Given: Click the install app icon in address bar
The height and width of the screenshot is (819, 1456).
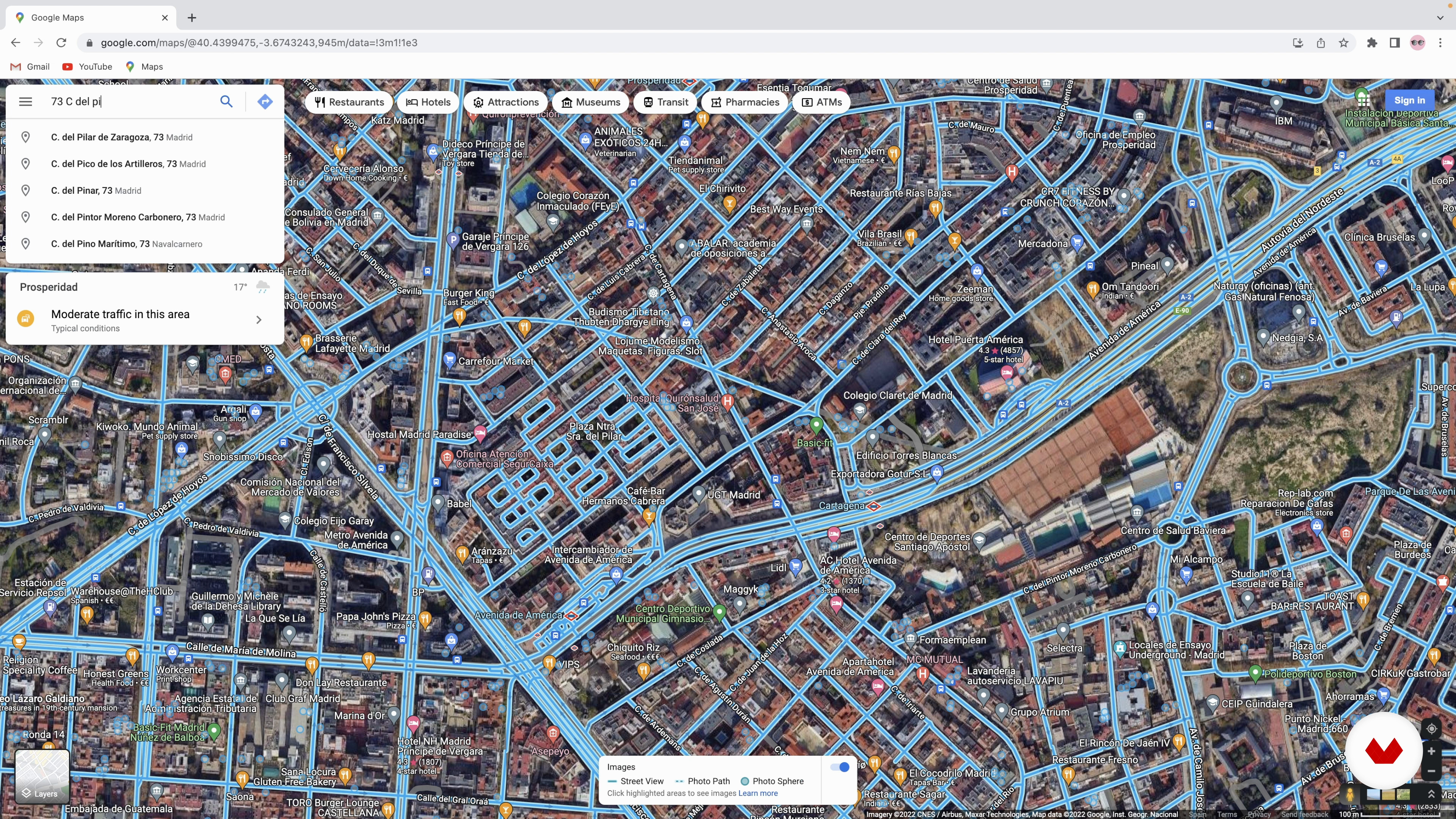Looking at the screenshot, I should (x=1298, y=43).
